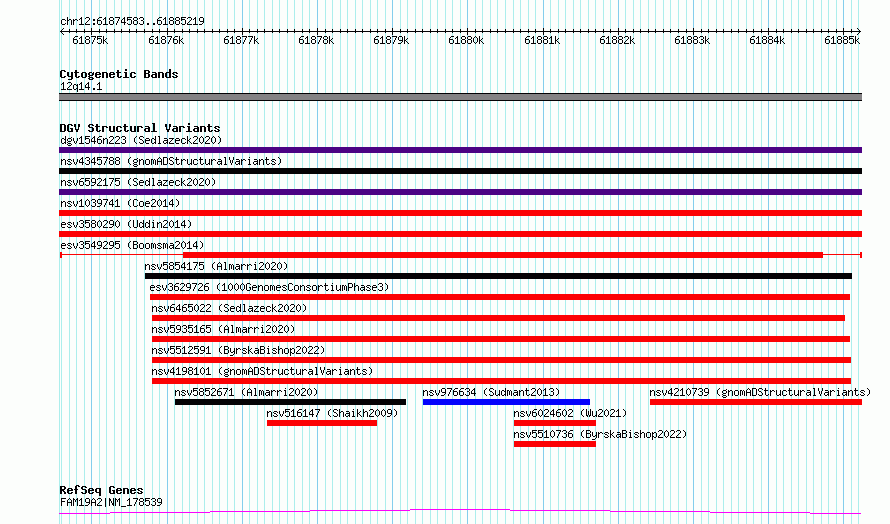This screenshot has width=890, height=524.
Task: Click the RefSeq Genes track title
Action: (x=101, y=490)
